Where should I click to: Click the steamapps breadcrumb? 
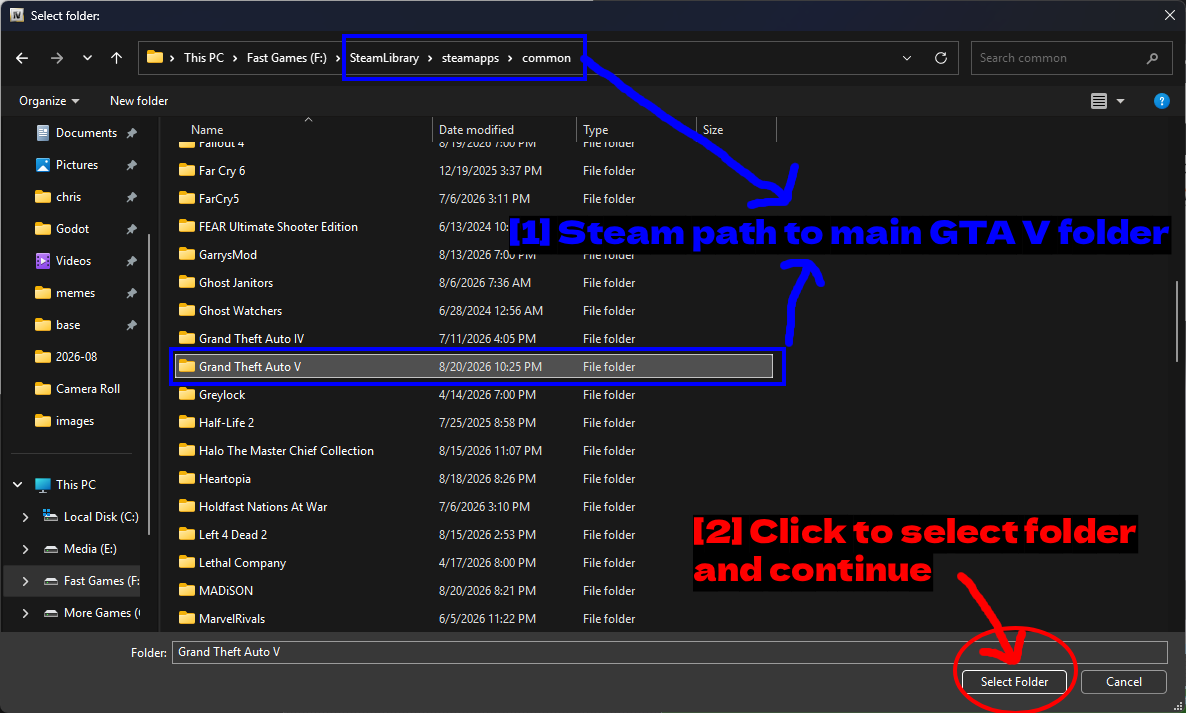[470, 57]
